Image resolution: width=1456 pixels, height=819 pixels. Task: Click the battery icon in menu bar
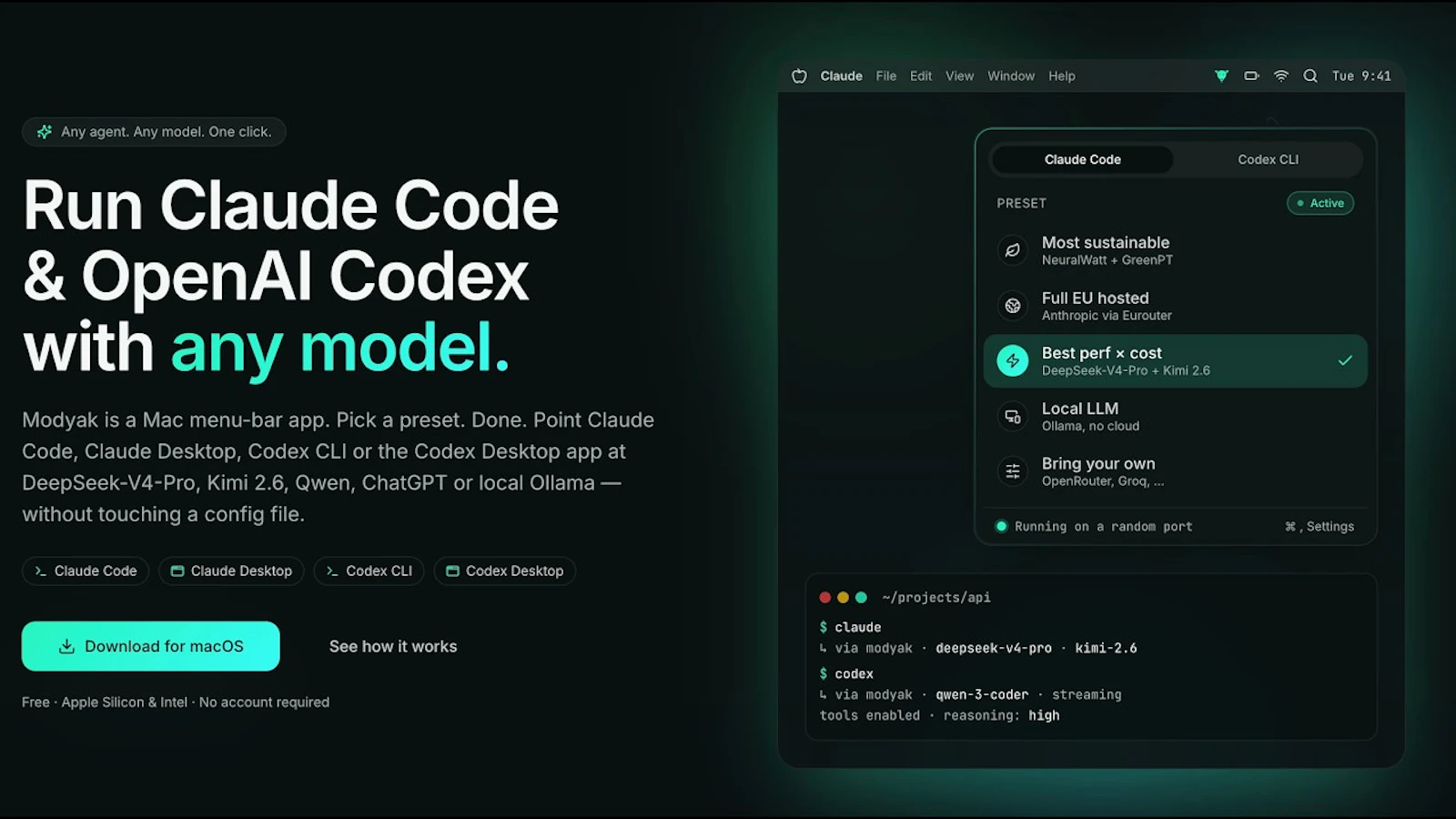point(1251,76)
